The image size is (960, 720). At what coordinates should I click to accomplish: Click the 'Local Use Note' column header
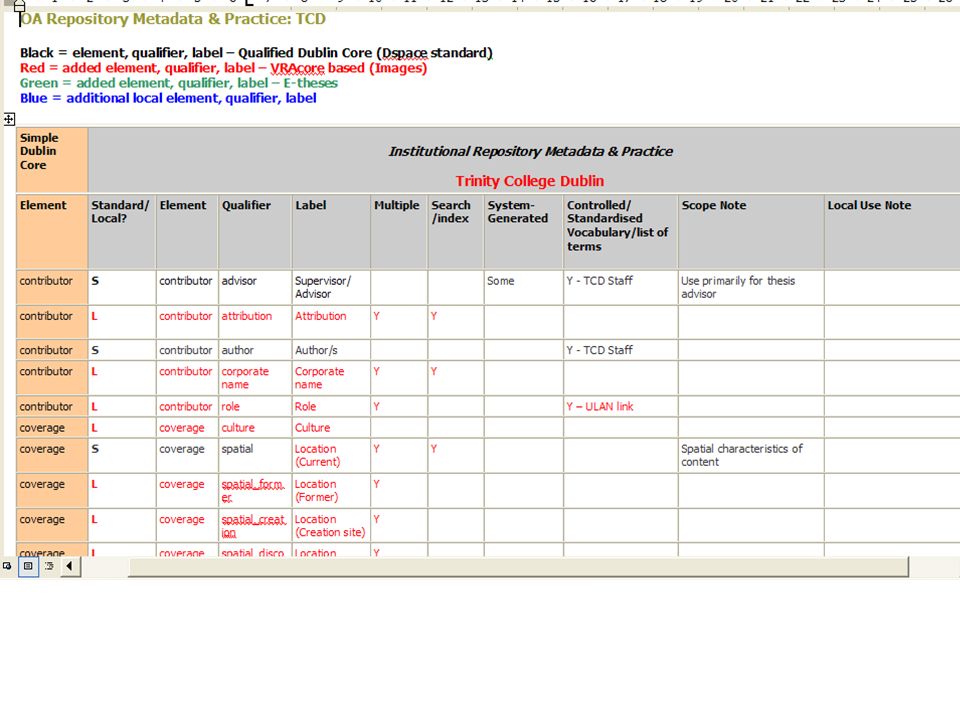pos(892,231)
